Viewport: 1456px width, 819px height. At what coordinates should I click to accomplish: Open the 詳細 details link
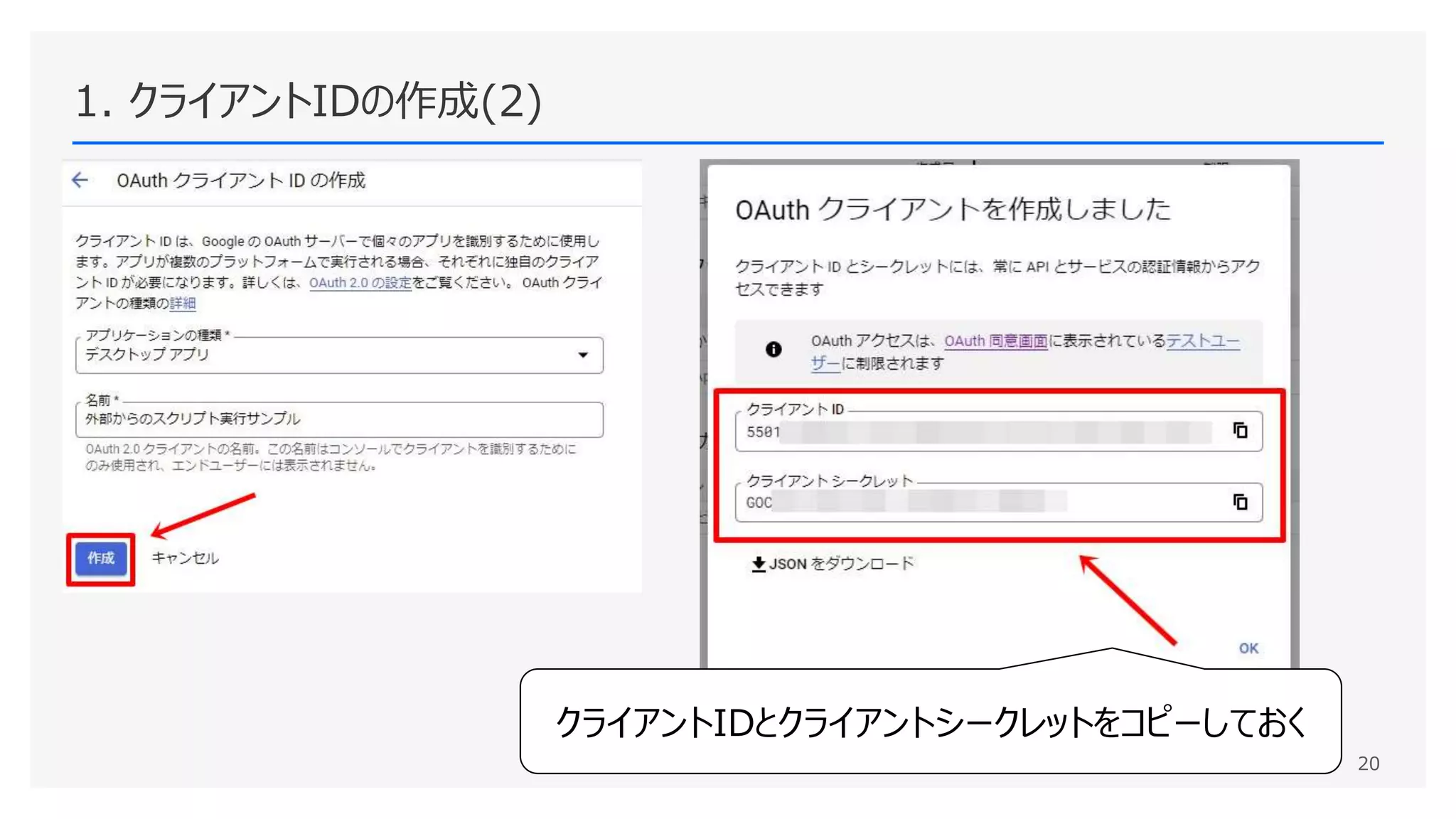(183, 304)
